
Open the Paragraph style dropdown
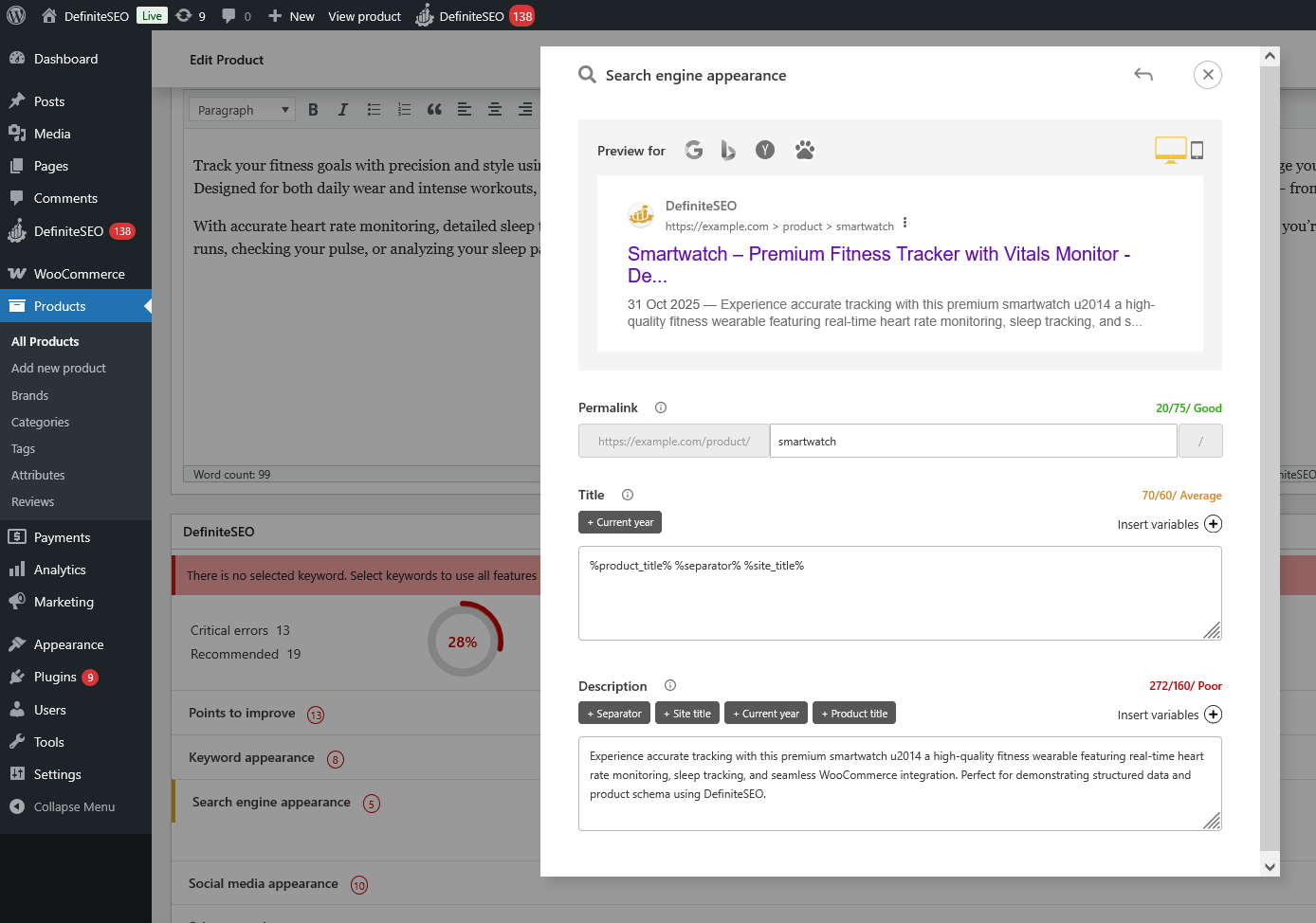(242, 109)
